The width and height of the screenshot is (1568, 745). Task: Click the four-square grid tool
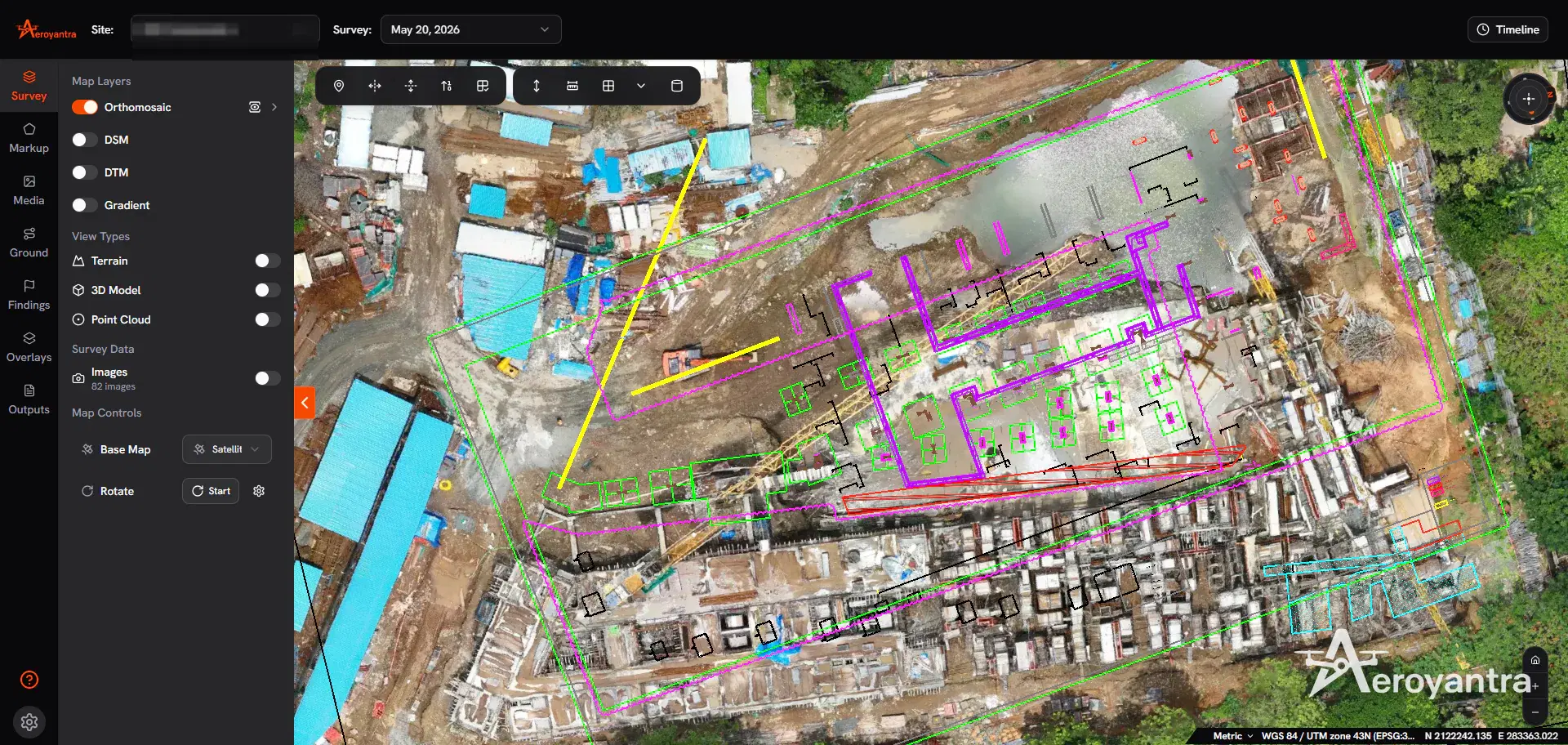tap(608, 86)
